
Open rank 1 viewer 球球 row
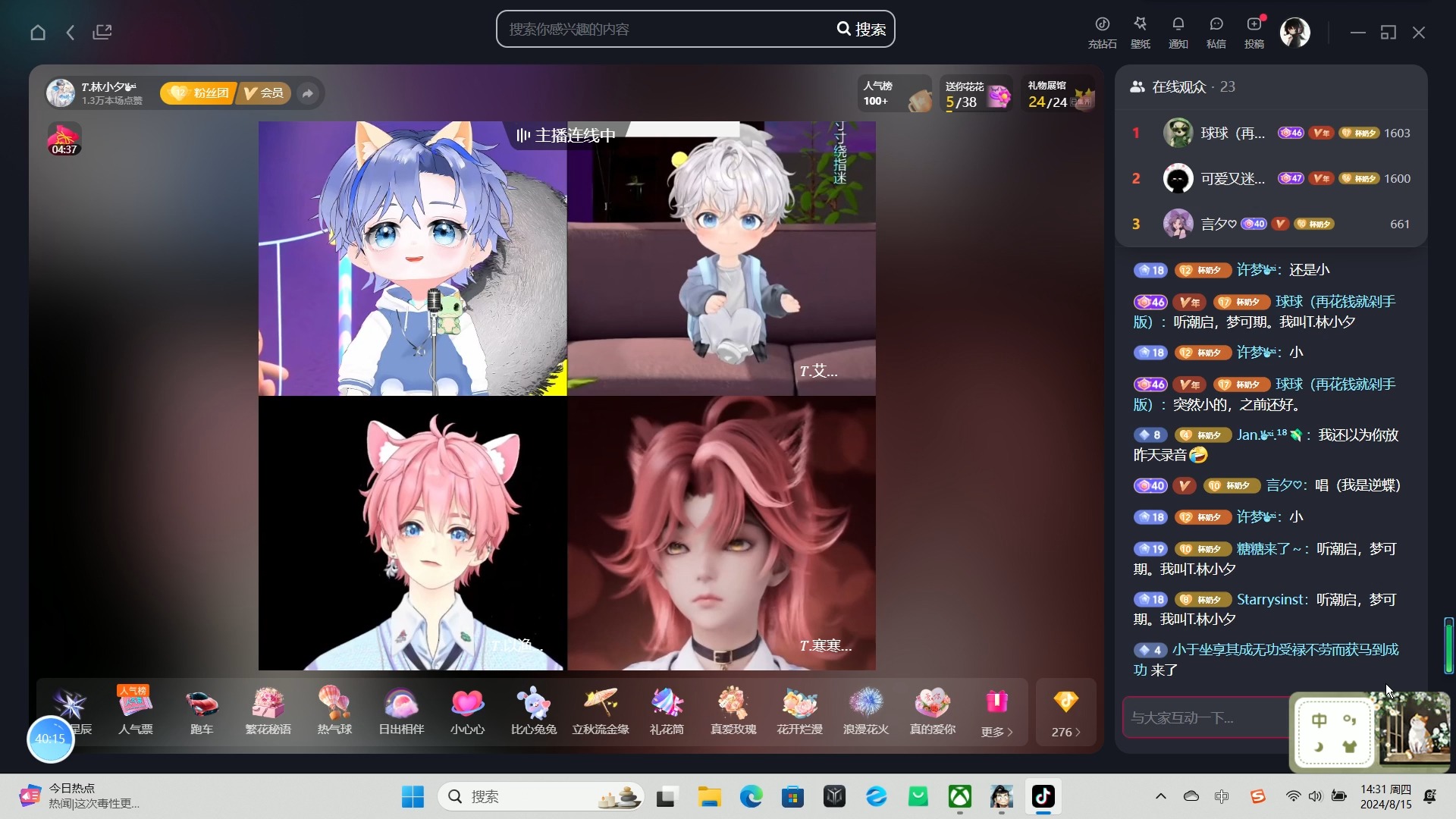[1271, 133]
